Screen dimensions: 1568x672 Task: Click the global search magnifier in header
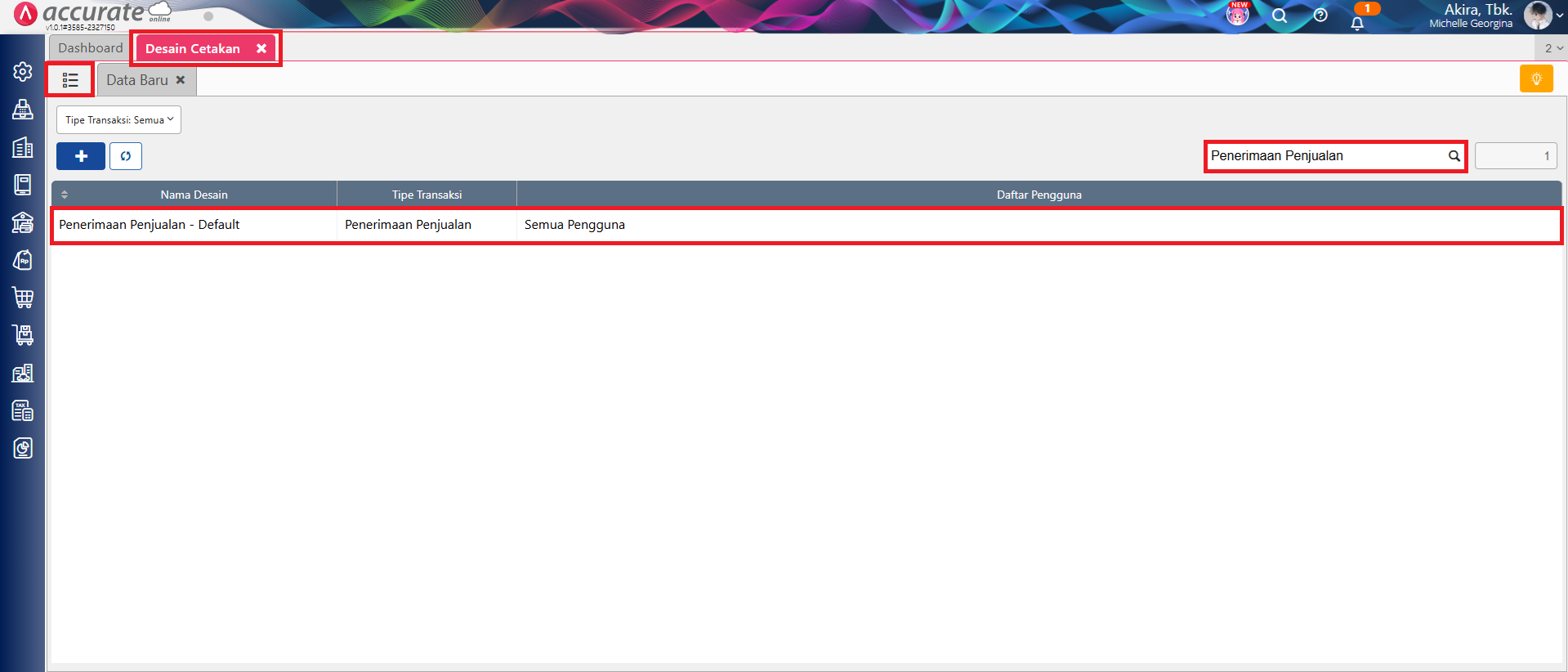(1280, 16)
